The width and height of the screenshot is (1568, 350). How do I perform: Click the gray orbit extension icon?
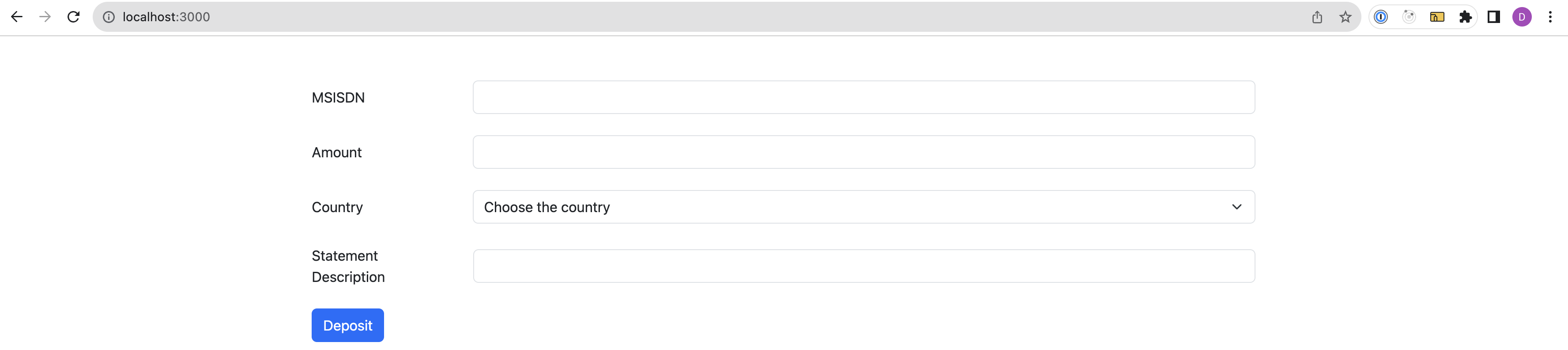tap(1409, 17)
